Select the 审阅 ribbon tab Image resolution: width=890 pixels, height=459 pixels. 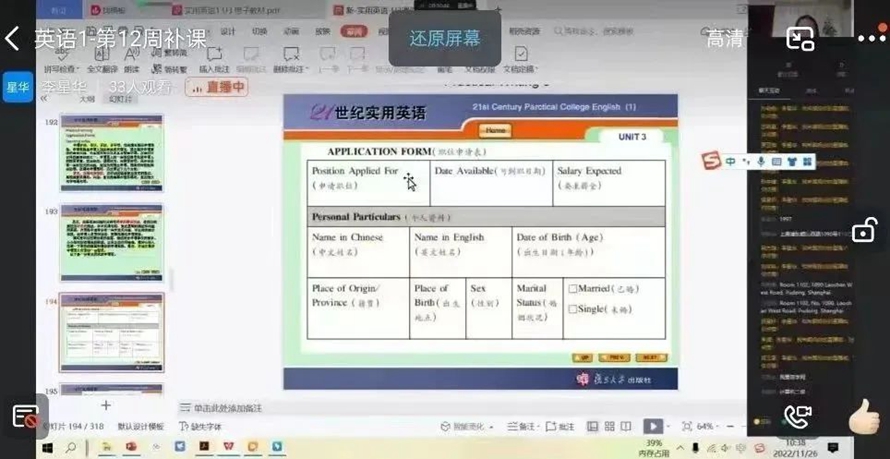[x=354, y=31]
